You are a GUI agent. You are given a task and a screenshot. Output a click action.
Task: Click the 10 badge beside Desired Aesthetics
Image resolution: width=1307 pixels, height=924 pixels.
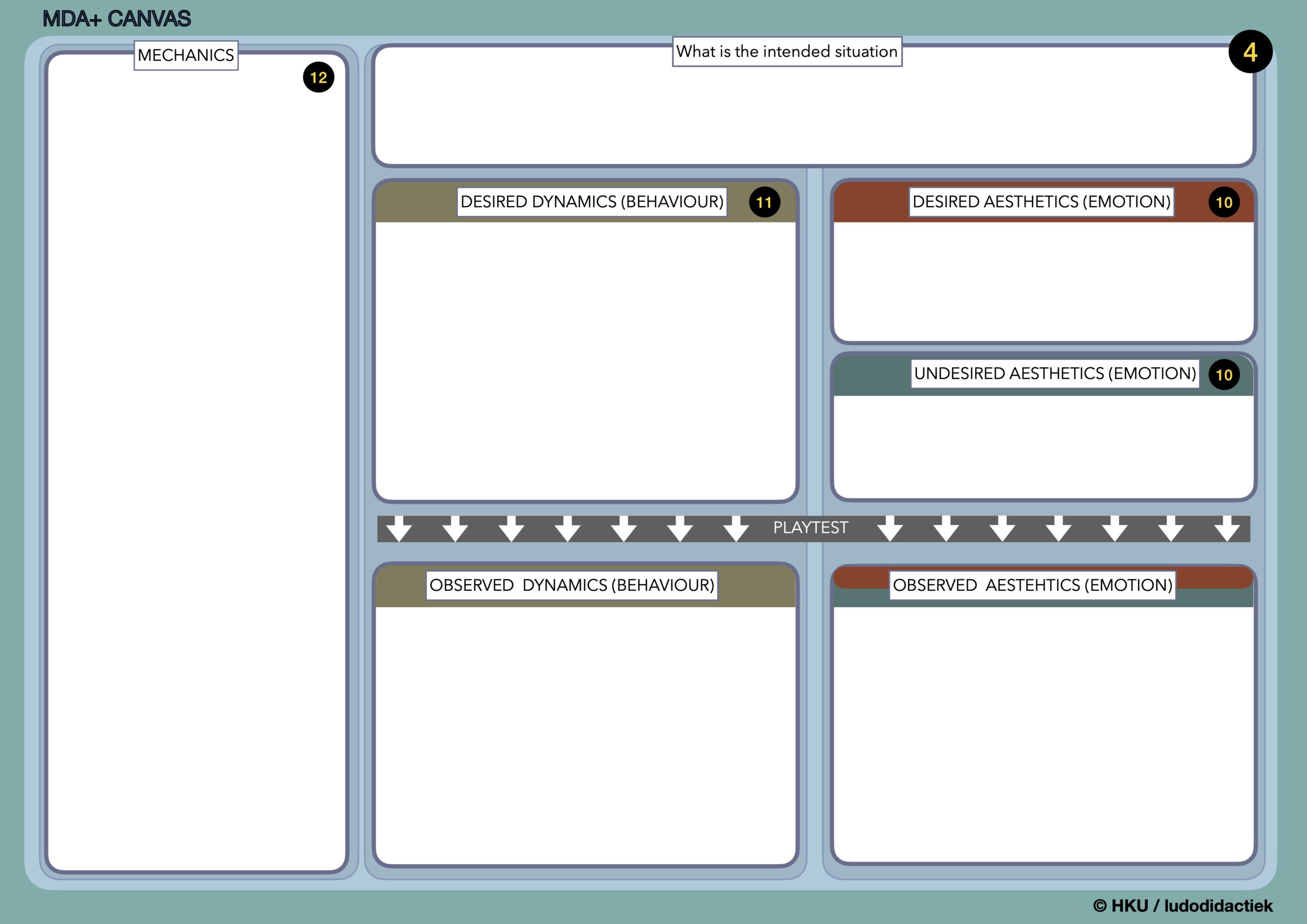(1224, 202)
